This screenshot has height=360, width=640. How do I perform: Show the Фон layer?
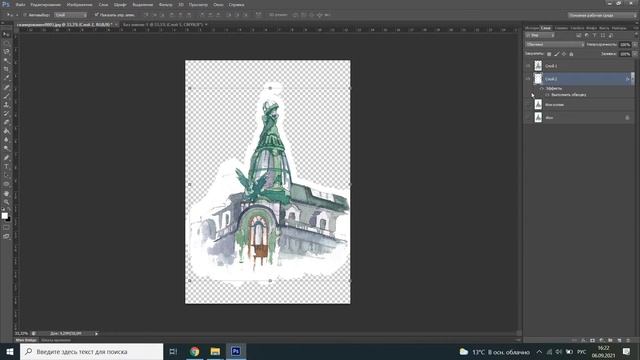[x=528, y=118]
